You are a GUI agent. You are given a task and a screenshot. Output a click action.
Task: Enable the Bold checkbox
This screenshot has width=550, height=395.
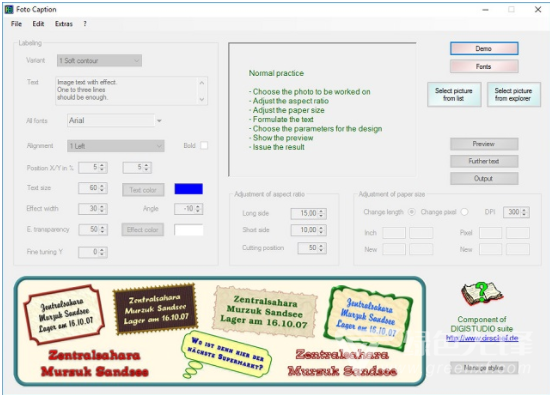pos(204,146)
